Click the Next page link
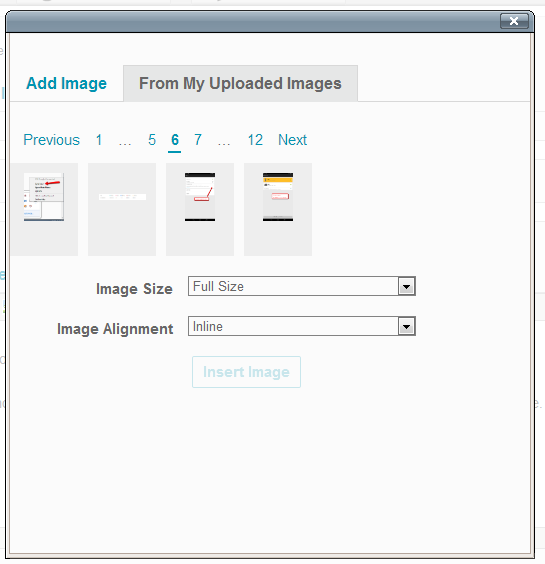Image resolution: width=545 pixels, height=564 pixels. tap(292, 140)
